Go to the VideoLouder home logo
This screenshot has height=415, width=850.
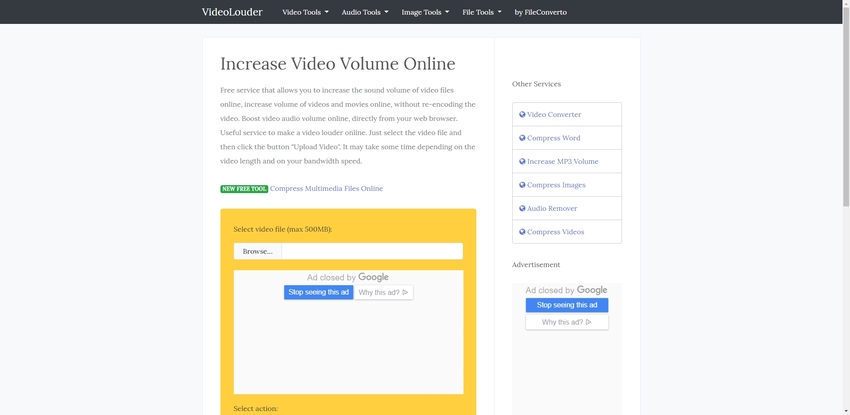coord(232,12)
